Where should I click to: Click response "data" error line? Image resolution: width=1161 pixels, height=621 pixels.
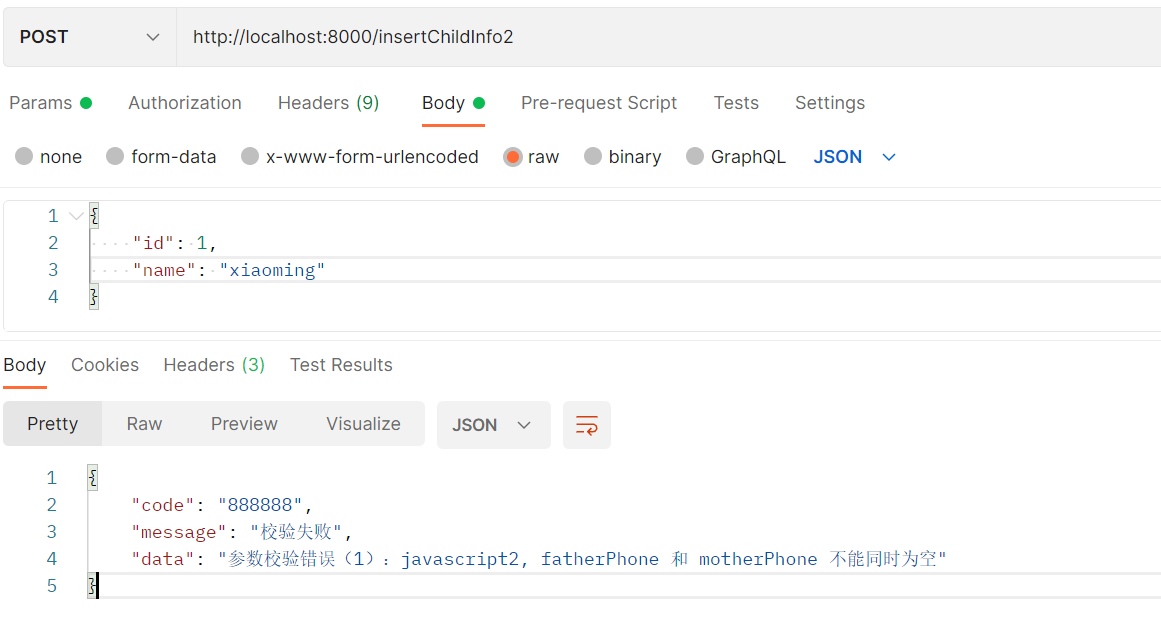click(x=538, y=559)
